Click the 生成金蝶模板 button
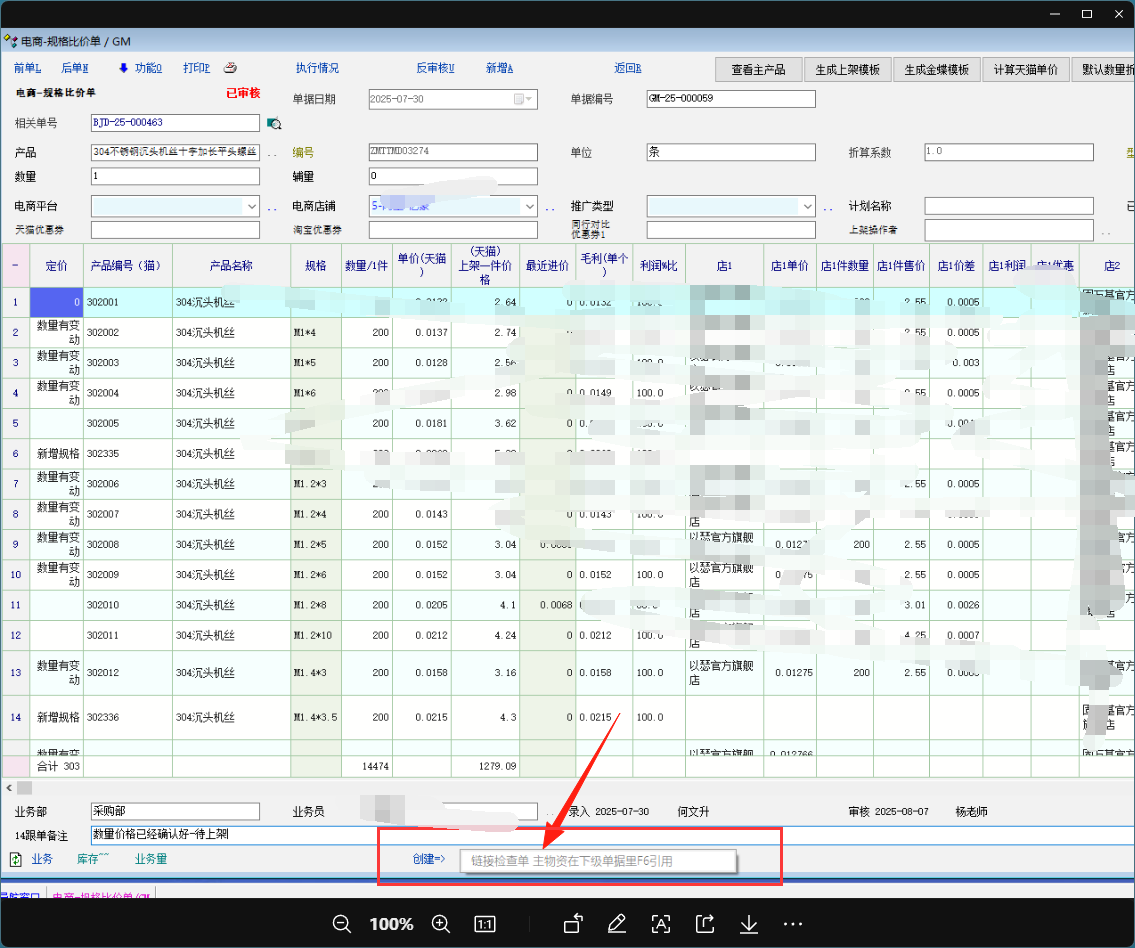 tap(936, 70)
